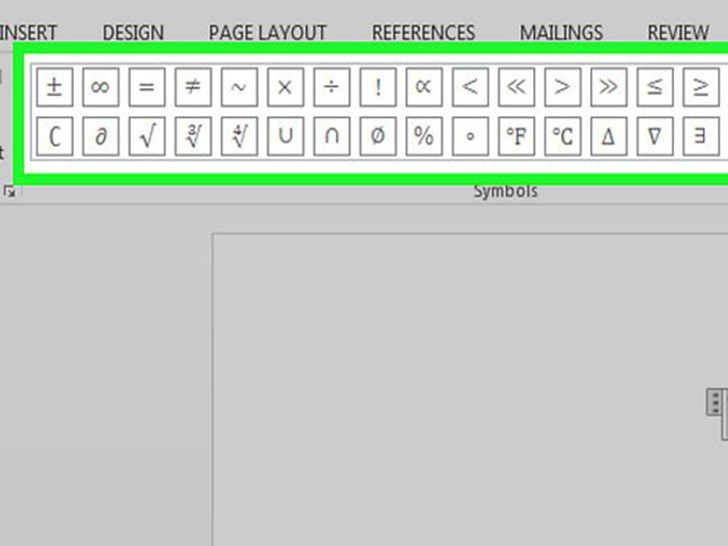
Task: Insert the cube root symbol
Action: tap(192, 136)
